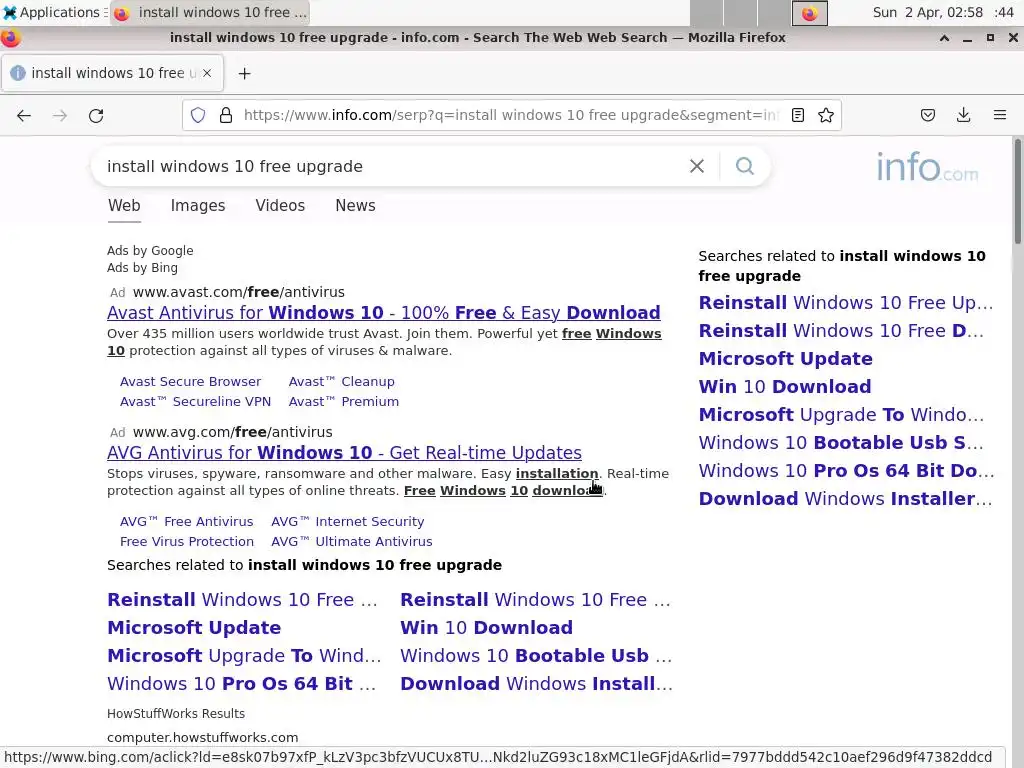Screen dimensions: 1024x768
Task: Click the date and time clock
Action: click(943, 12)
